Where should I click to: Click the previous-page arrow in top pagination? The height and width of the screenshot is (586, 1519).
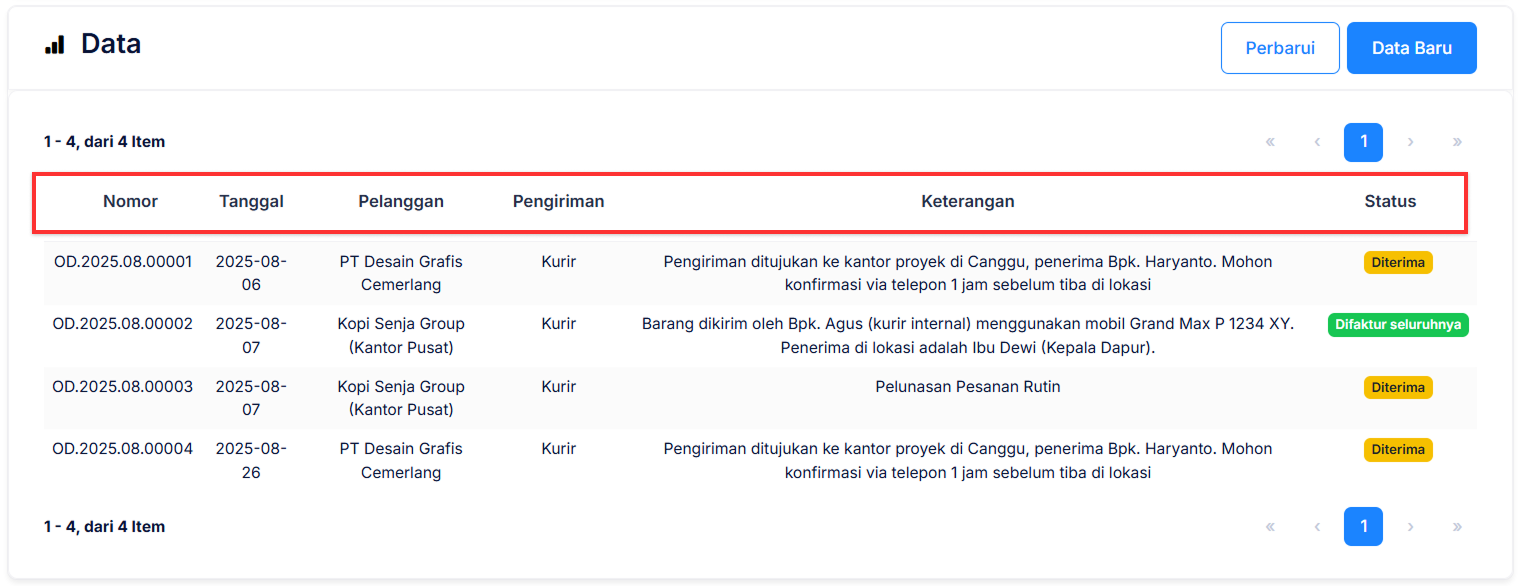[1317, 142]
